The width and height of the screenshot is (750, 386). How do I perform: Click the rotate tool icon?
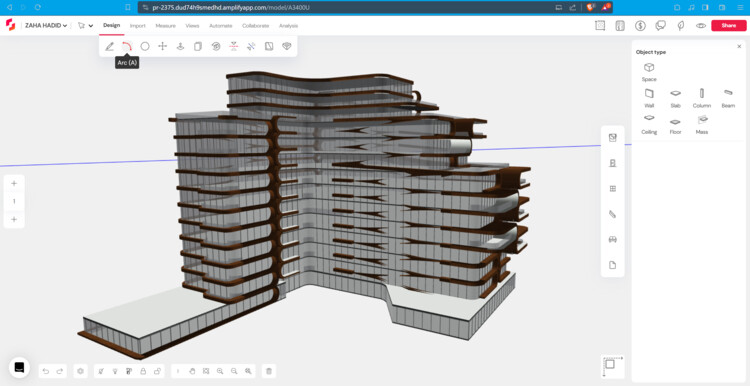[x=216, y=46]
